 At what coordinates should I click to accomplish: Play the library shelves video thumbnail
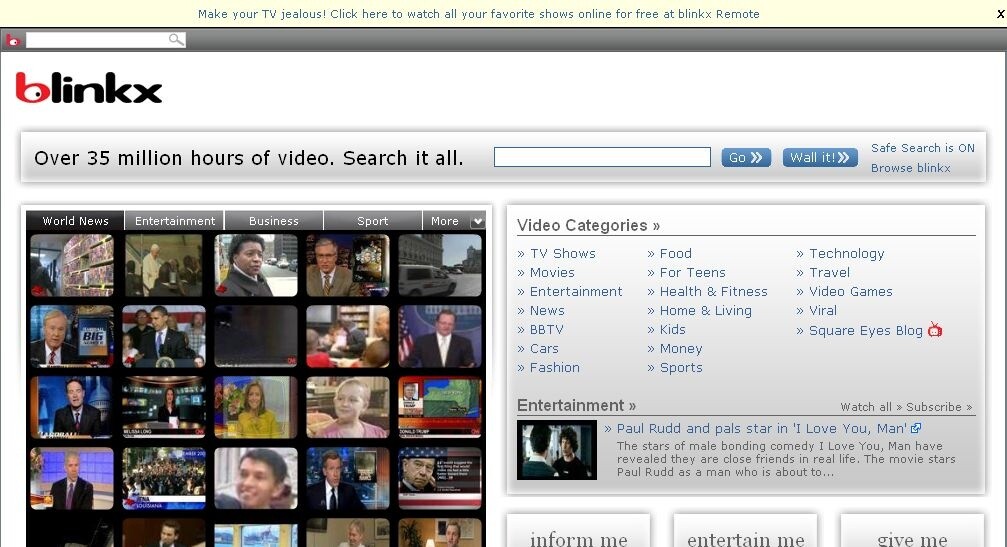tap(72, 265)
